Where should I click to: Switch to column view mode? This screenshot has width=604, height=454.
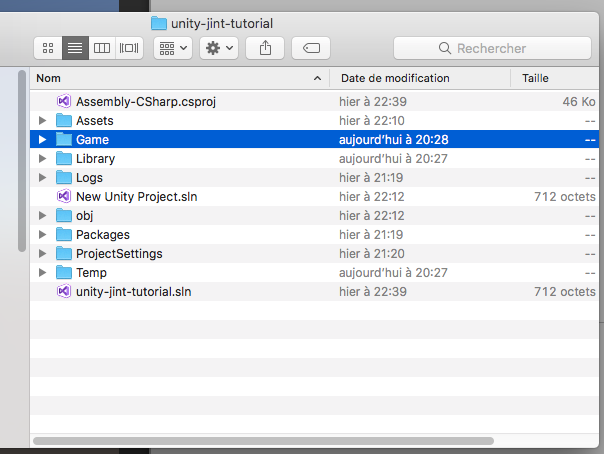[101, 48]
